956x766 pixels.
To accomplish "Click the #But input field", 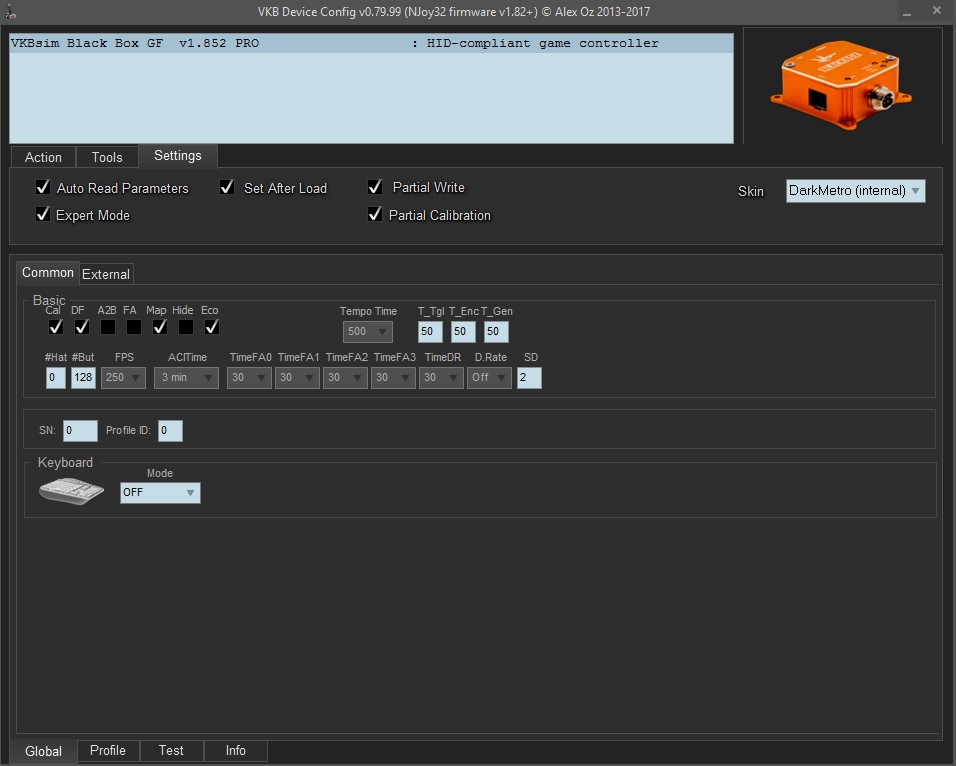I will click(83, 378).
